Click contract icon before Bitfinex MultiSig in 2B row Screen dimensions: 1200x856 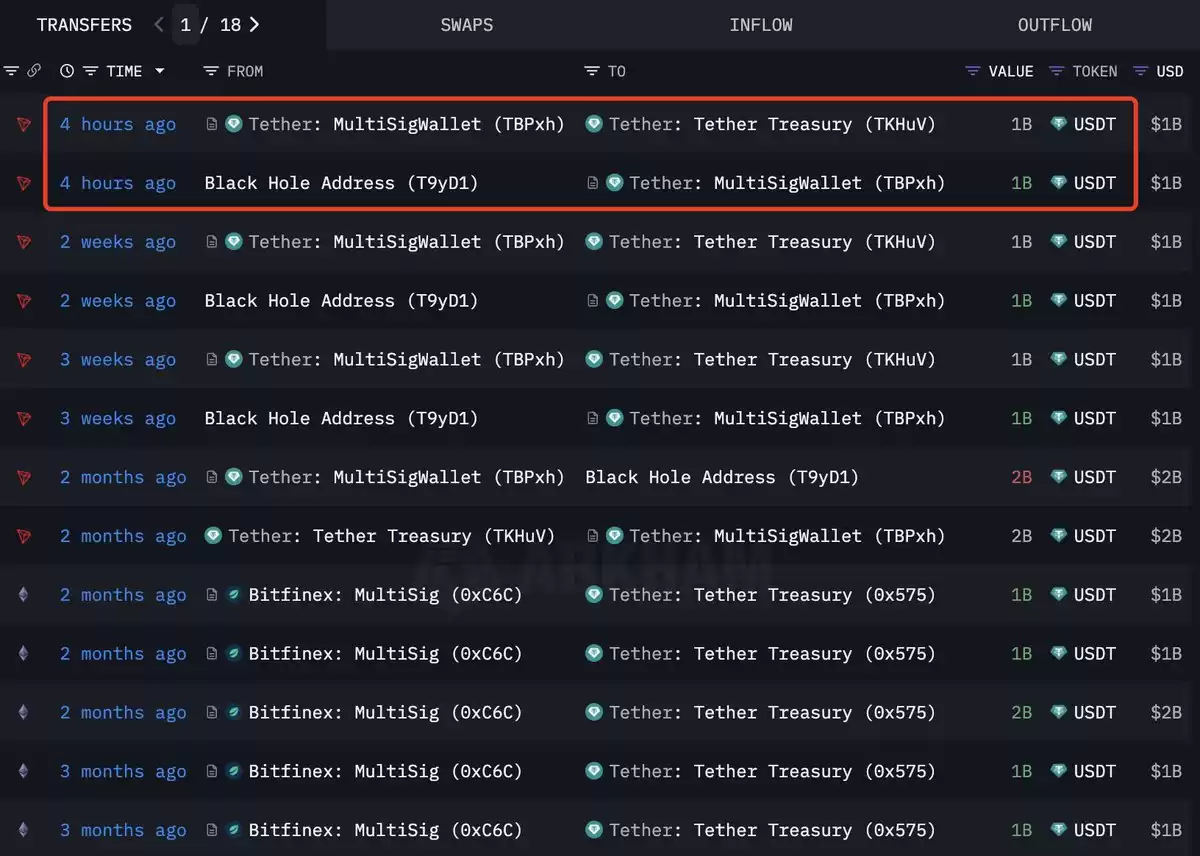coord(212,713)
